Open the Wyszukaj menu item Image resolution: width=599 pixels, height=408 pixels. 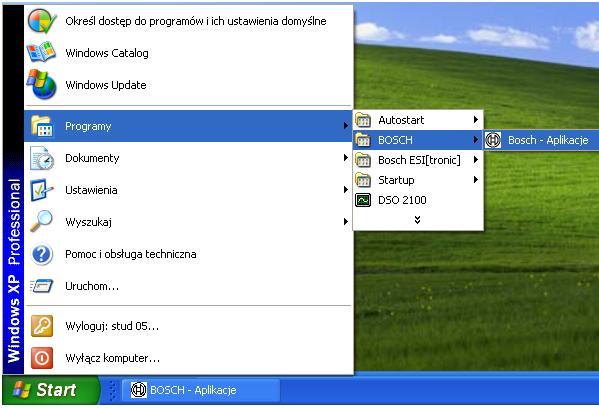pyautogui.click(x=188, y=222)
